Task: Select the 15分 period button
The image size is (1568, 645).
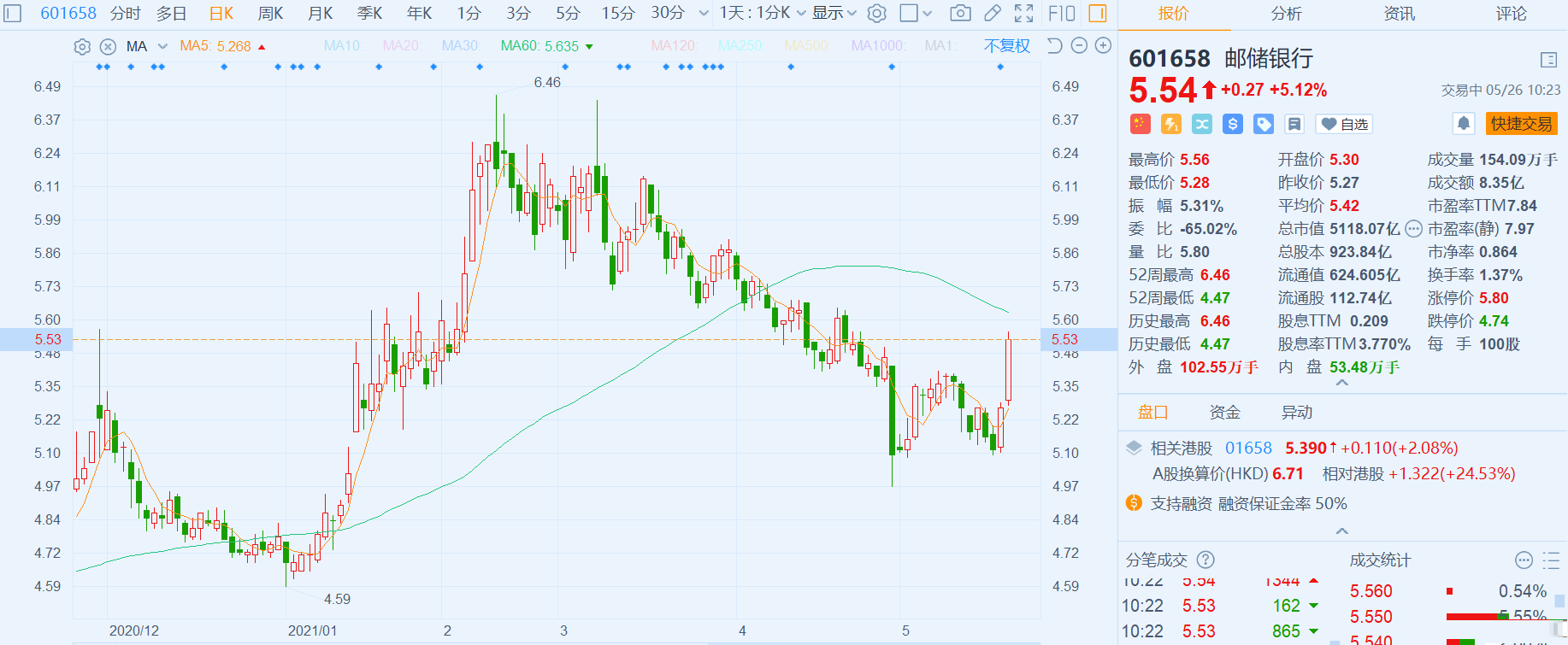Action: [x=617, y=13]
